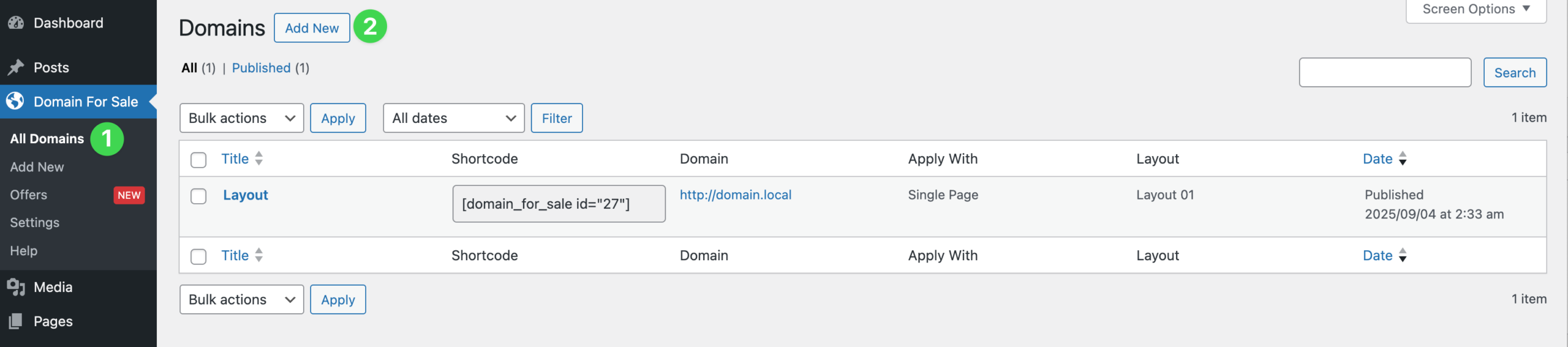Open Settings submenu item
This screenshot has height=347, width=1568.
point(35,223)
